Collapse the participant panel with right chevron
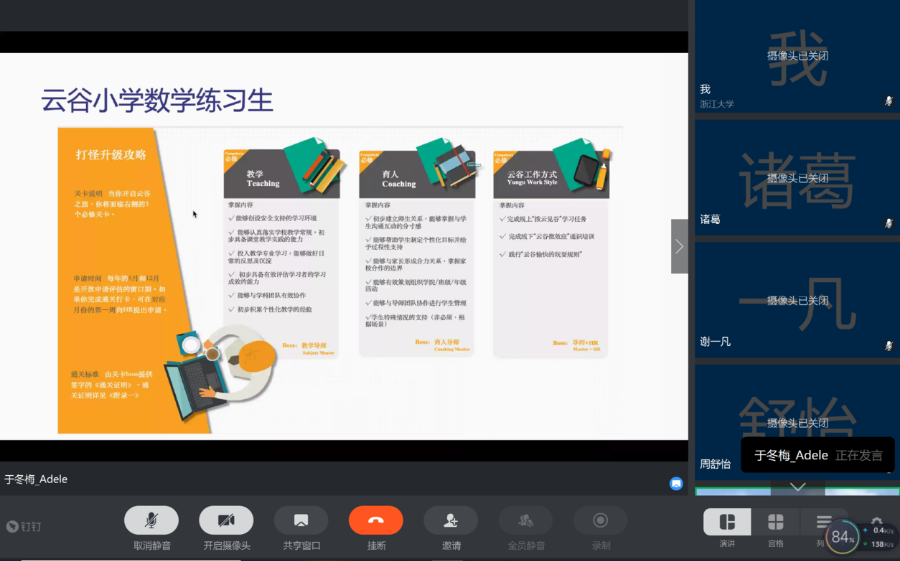 click(679, 246)
